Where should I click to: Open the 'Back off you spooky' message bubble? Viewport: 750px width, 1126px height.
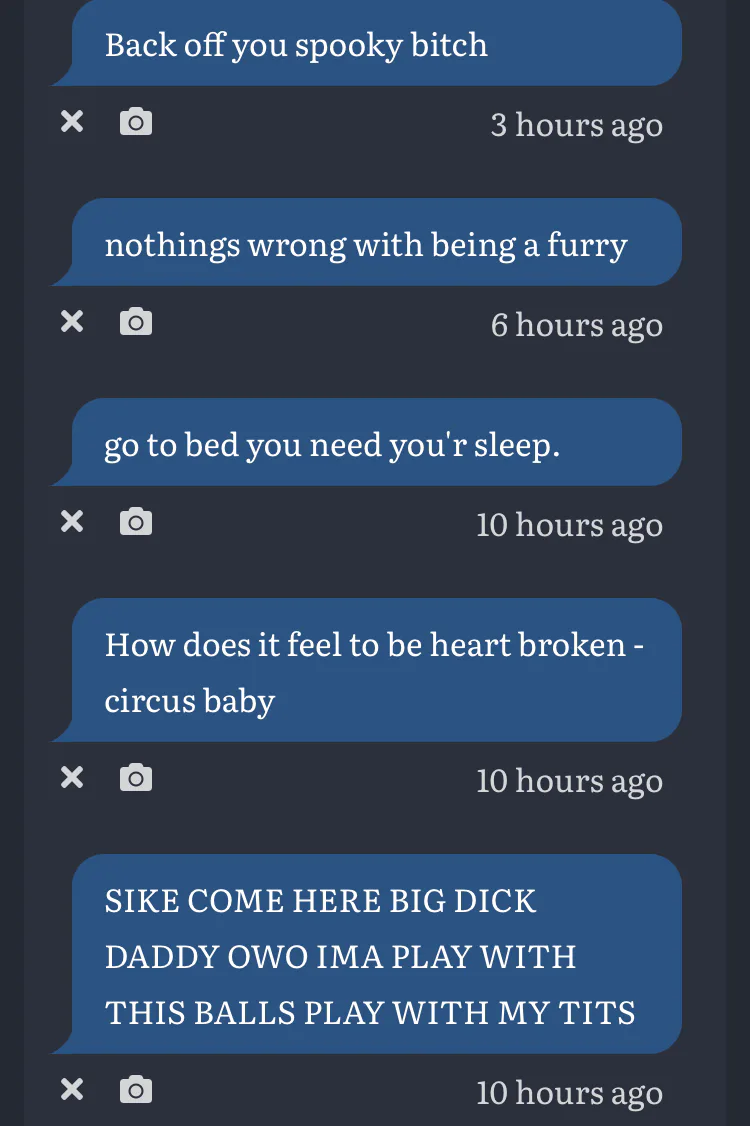[367, 43]
